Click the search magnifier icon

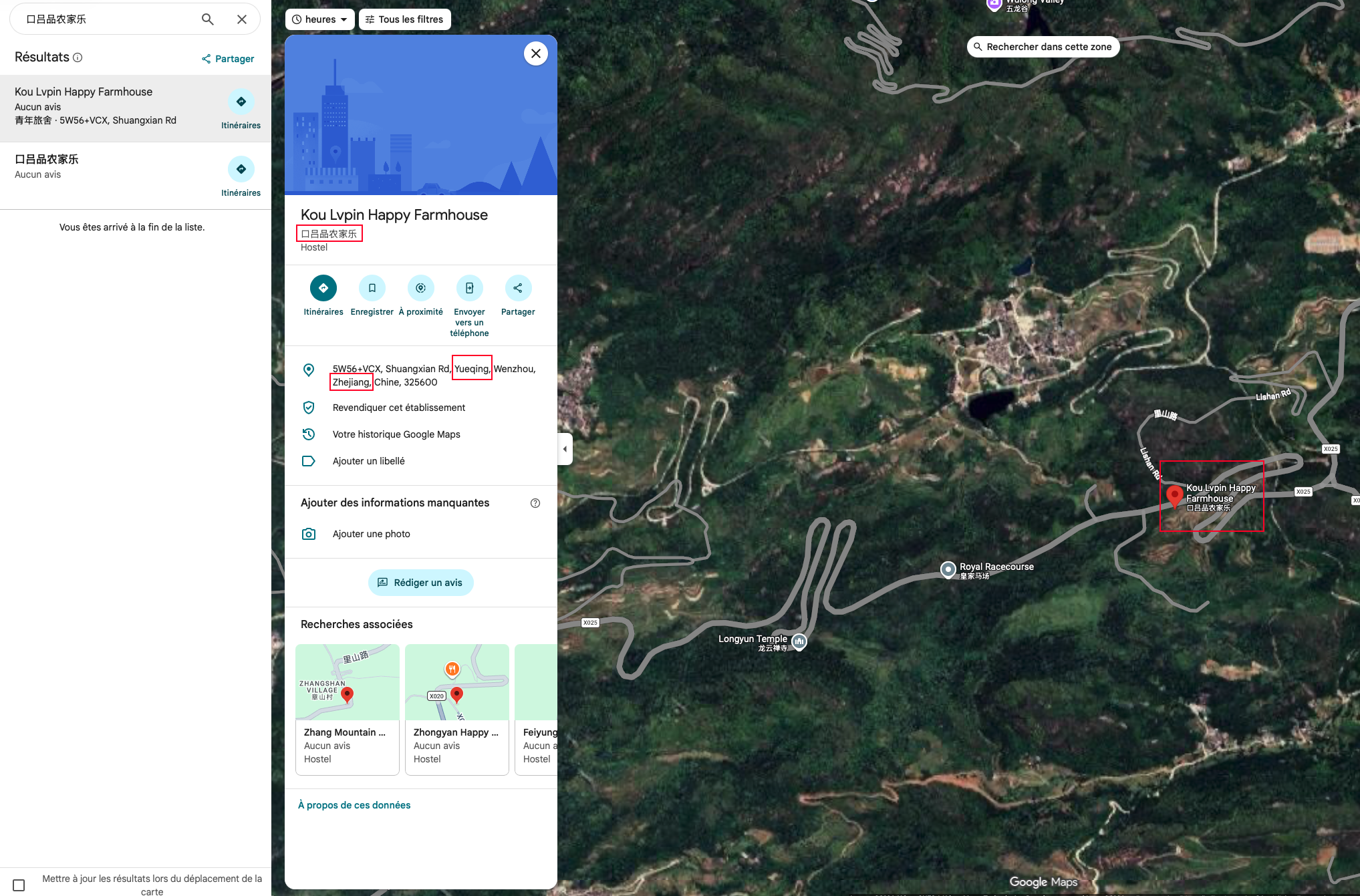tap(208, 19)
